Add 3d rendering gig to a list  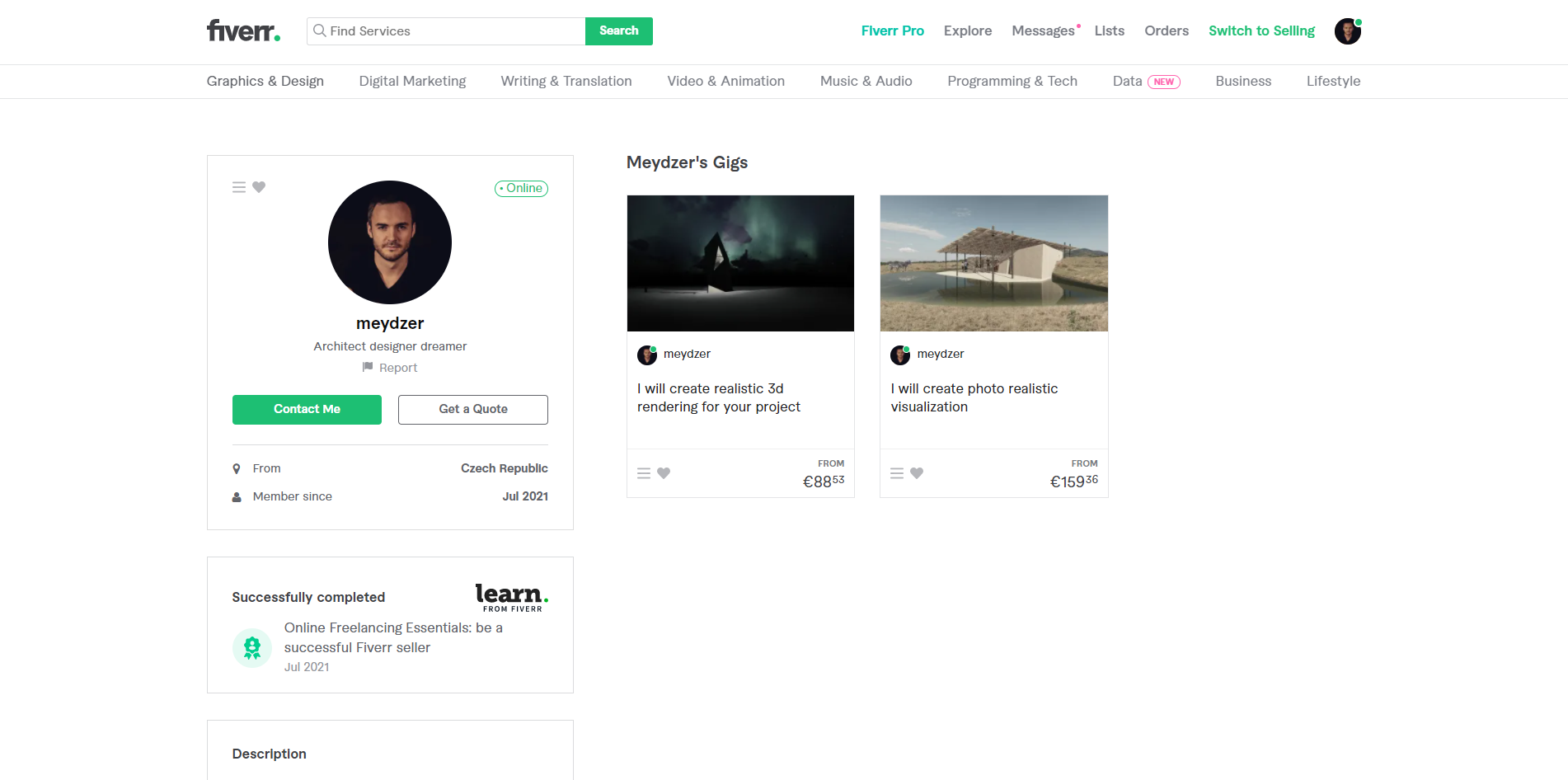(644, 473)
